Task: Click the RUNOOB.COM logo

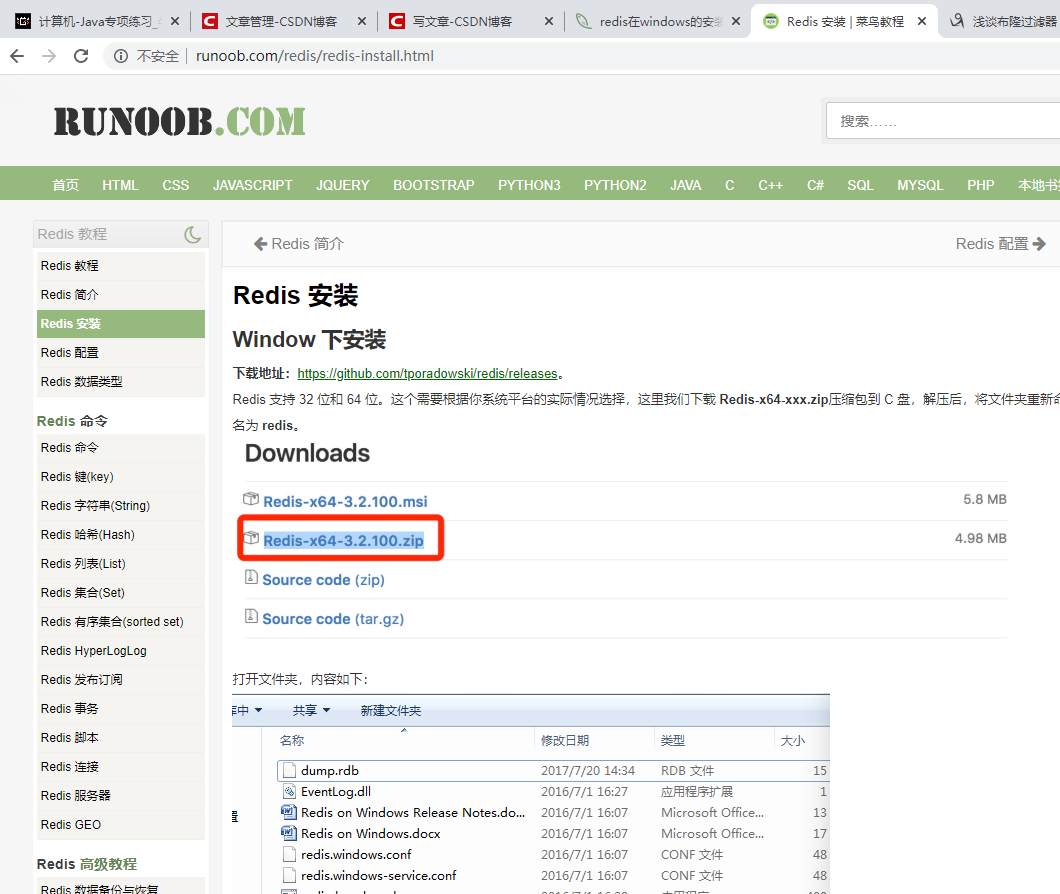Action: click(180, 122)
